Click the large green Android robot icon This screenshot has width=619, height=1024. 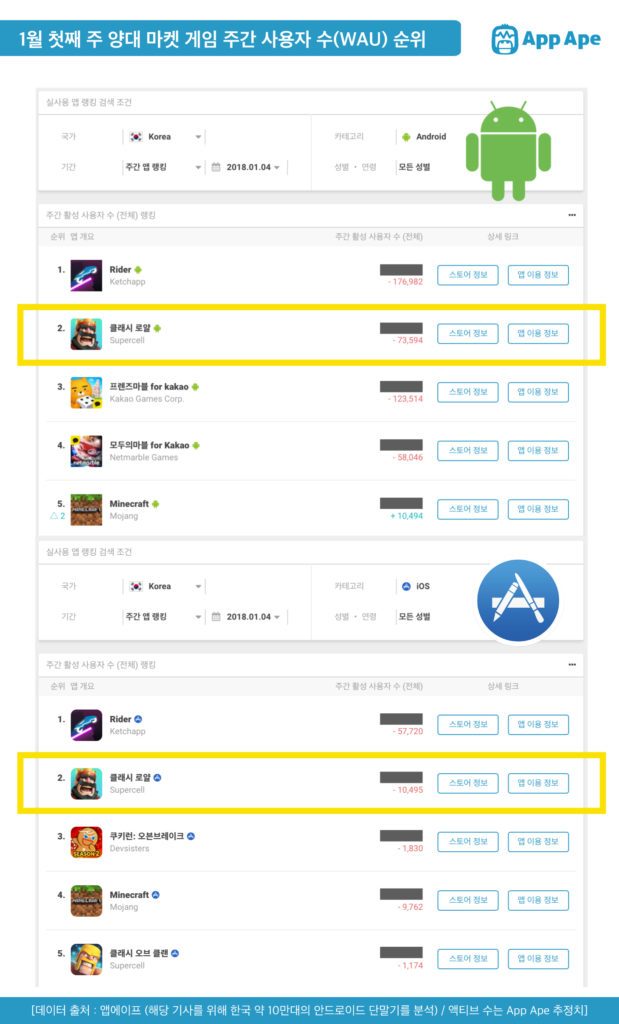click(x=508, y=150)
